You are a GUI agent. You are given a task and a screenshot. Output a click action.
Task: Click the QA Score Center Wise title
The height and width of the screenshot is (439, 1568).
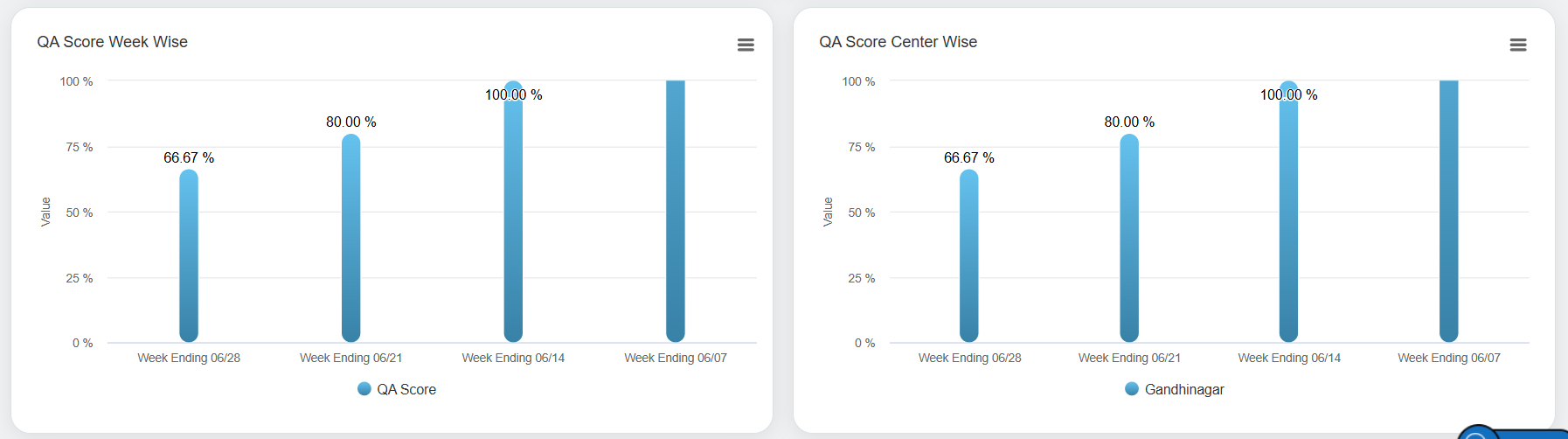[x=898, y=42]
